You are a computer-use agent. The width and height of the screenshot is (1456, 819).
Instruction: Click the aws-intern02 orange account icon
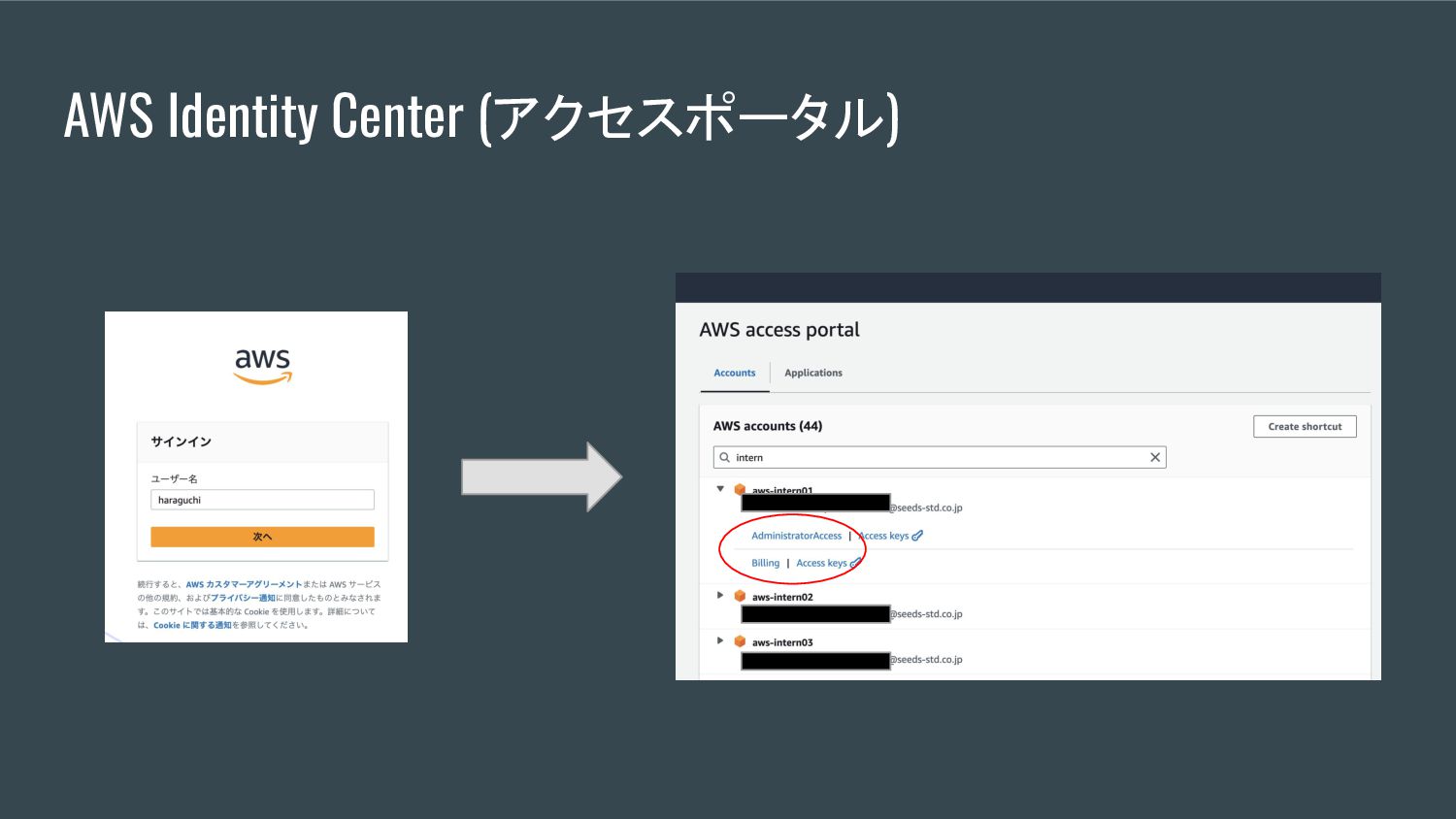tap(740, 596)
